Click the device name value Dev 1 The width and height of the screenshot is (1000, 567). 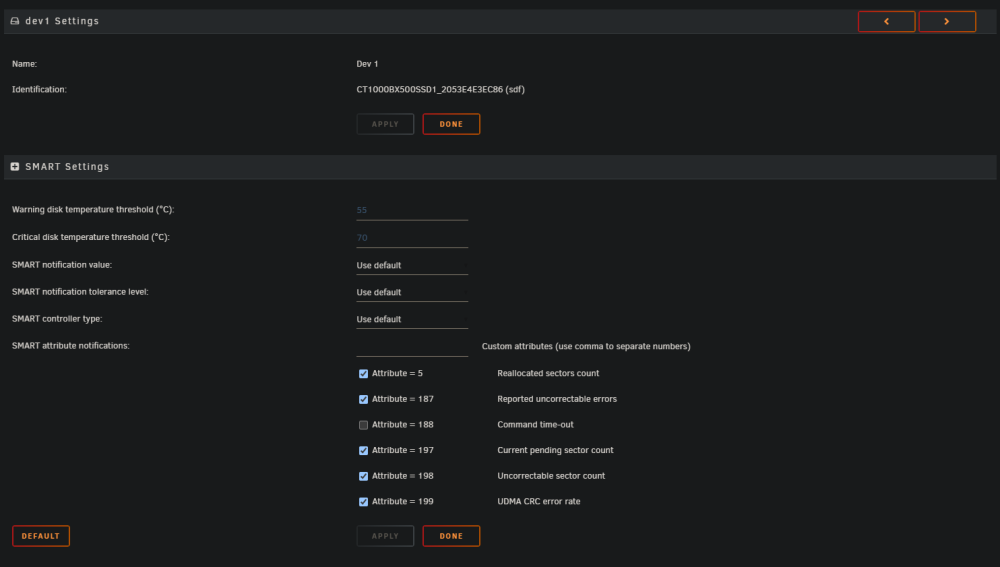tap(367, 64)
